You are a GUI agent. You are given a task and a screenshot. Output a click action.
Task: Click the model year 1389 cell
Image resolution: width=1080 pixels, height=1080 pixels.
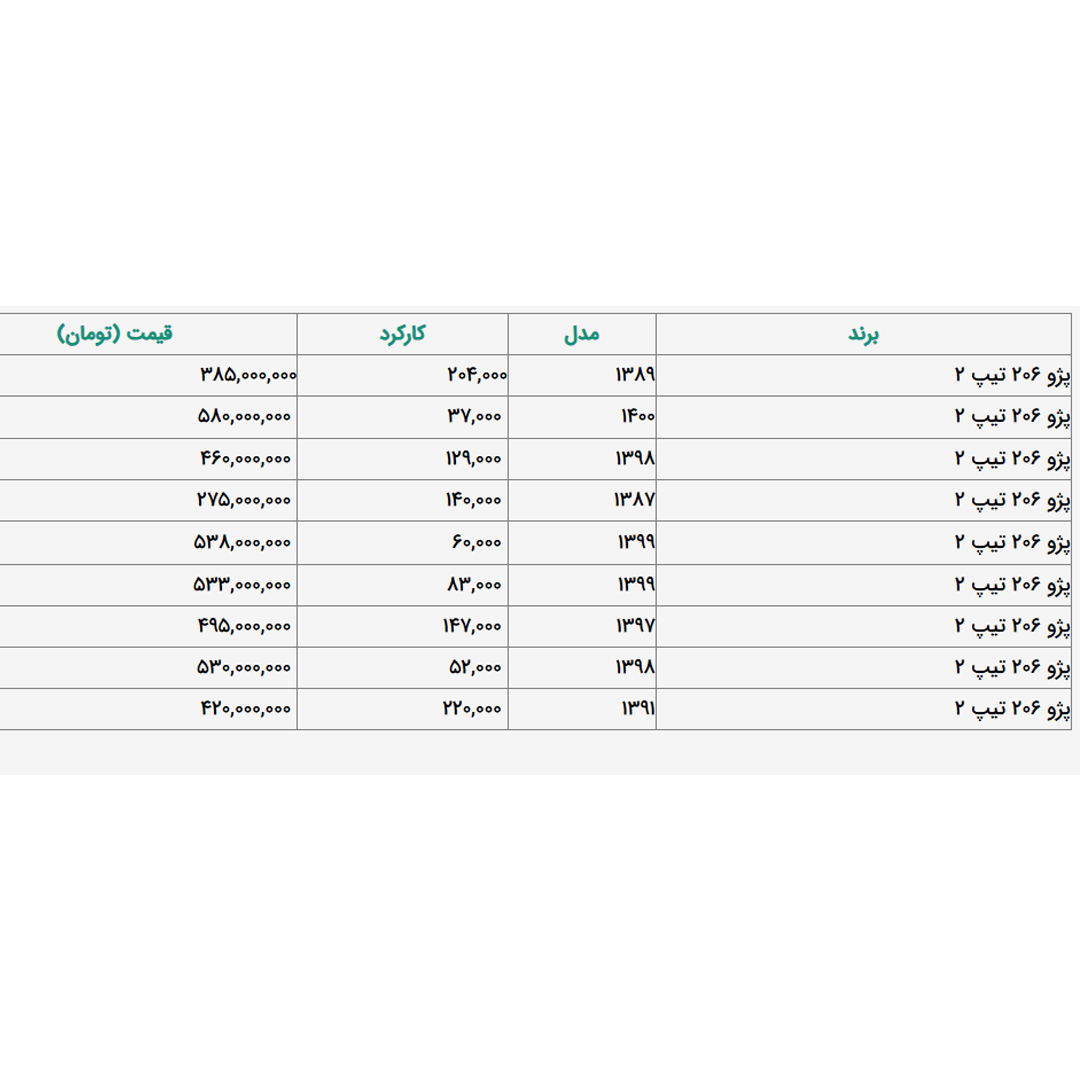(x=634, y=375)
